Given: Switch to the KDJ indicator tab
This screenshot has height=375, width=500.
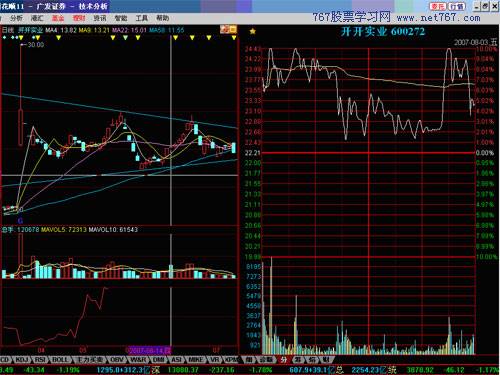Looking at the screenshot, I should point(22,360).
